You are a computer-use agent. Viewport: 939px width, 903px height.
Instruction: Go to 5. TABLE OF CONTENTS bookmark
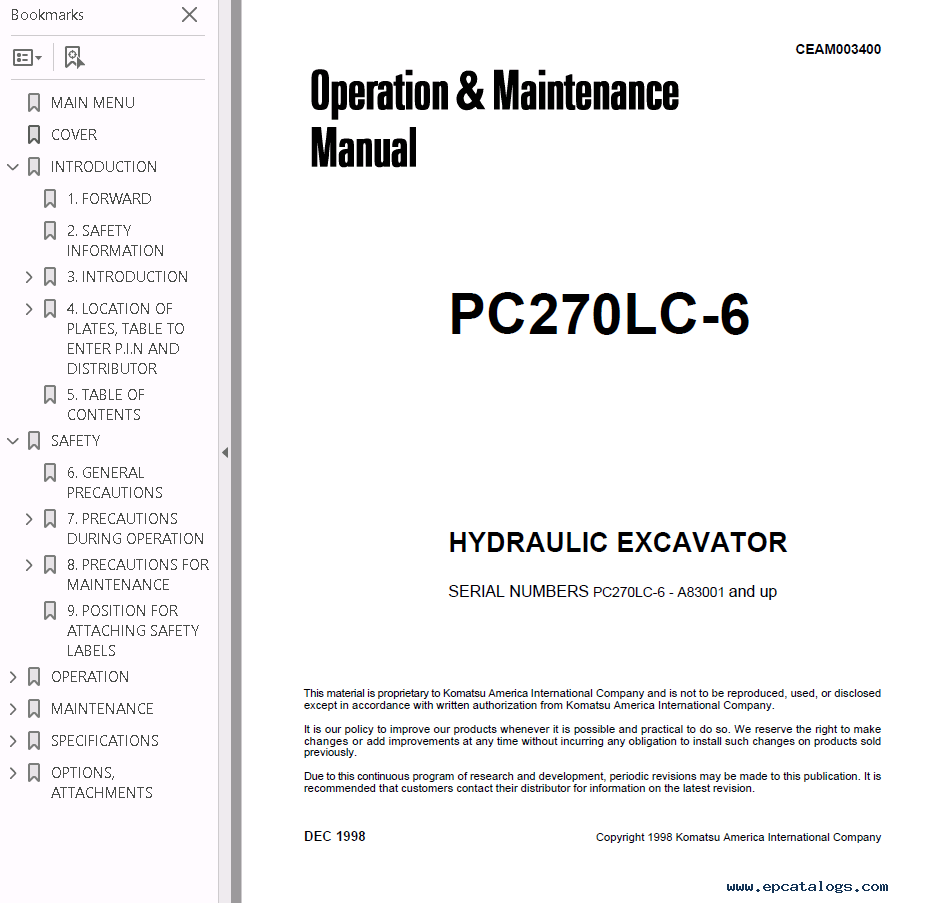tap(105, 404)
